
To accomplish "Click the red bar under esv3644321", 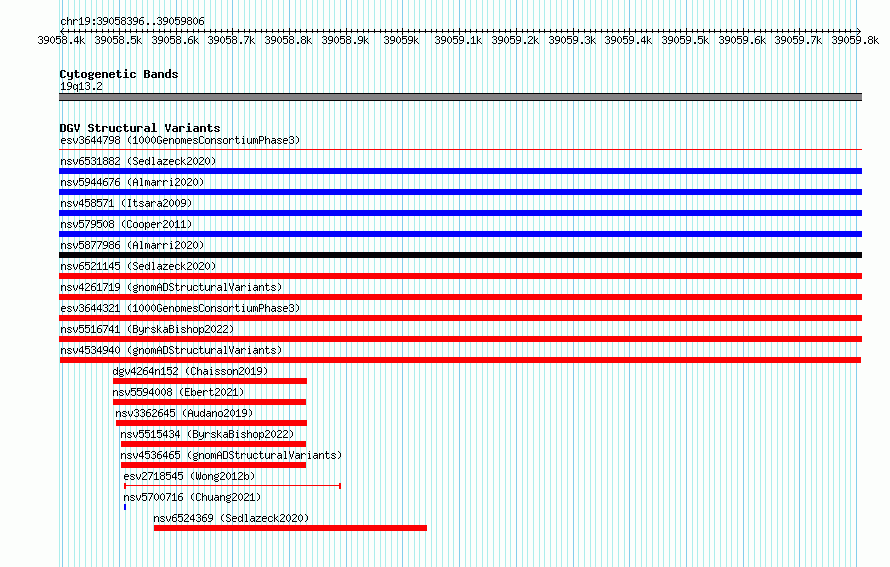I will tap(460, 318).
